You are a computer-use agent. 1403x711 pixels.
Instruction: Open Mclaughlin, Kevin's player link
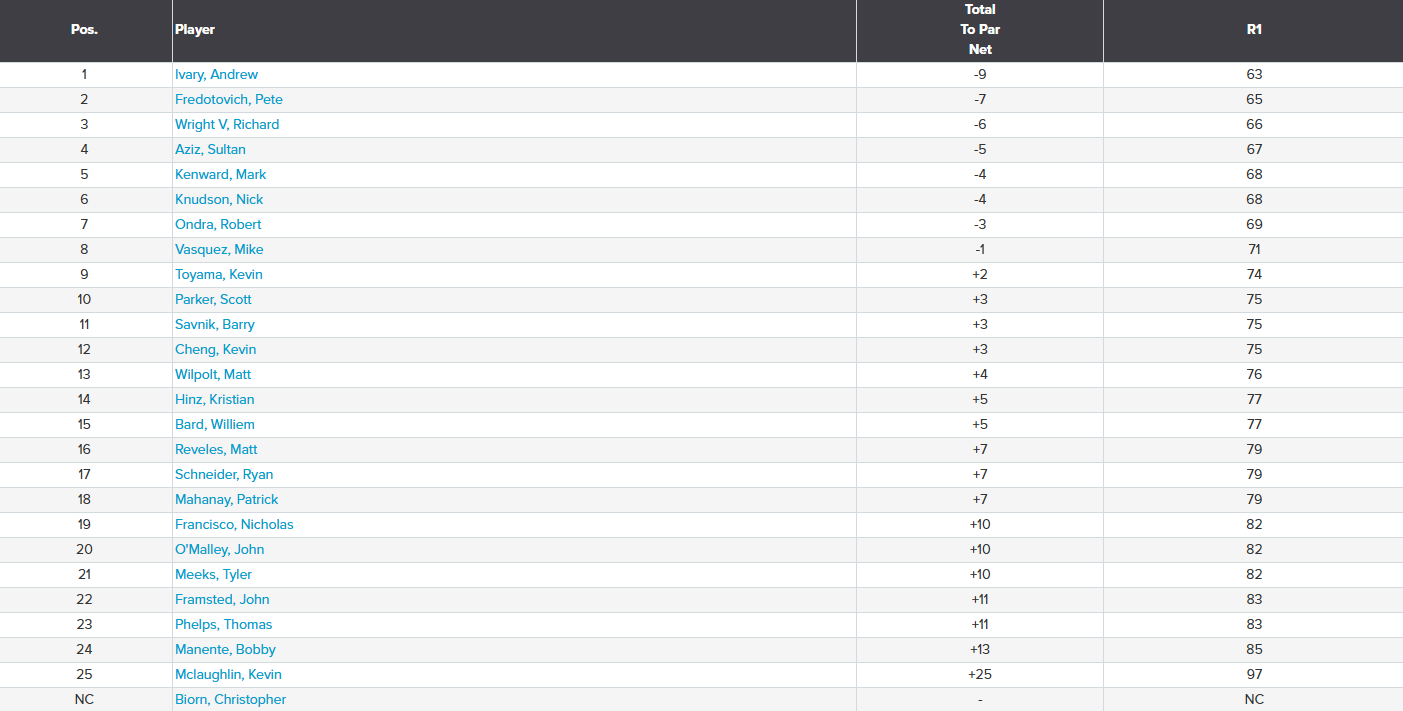pos(228,675)
